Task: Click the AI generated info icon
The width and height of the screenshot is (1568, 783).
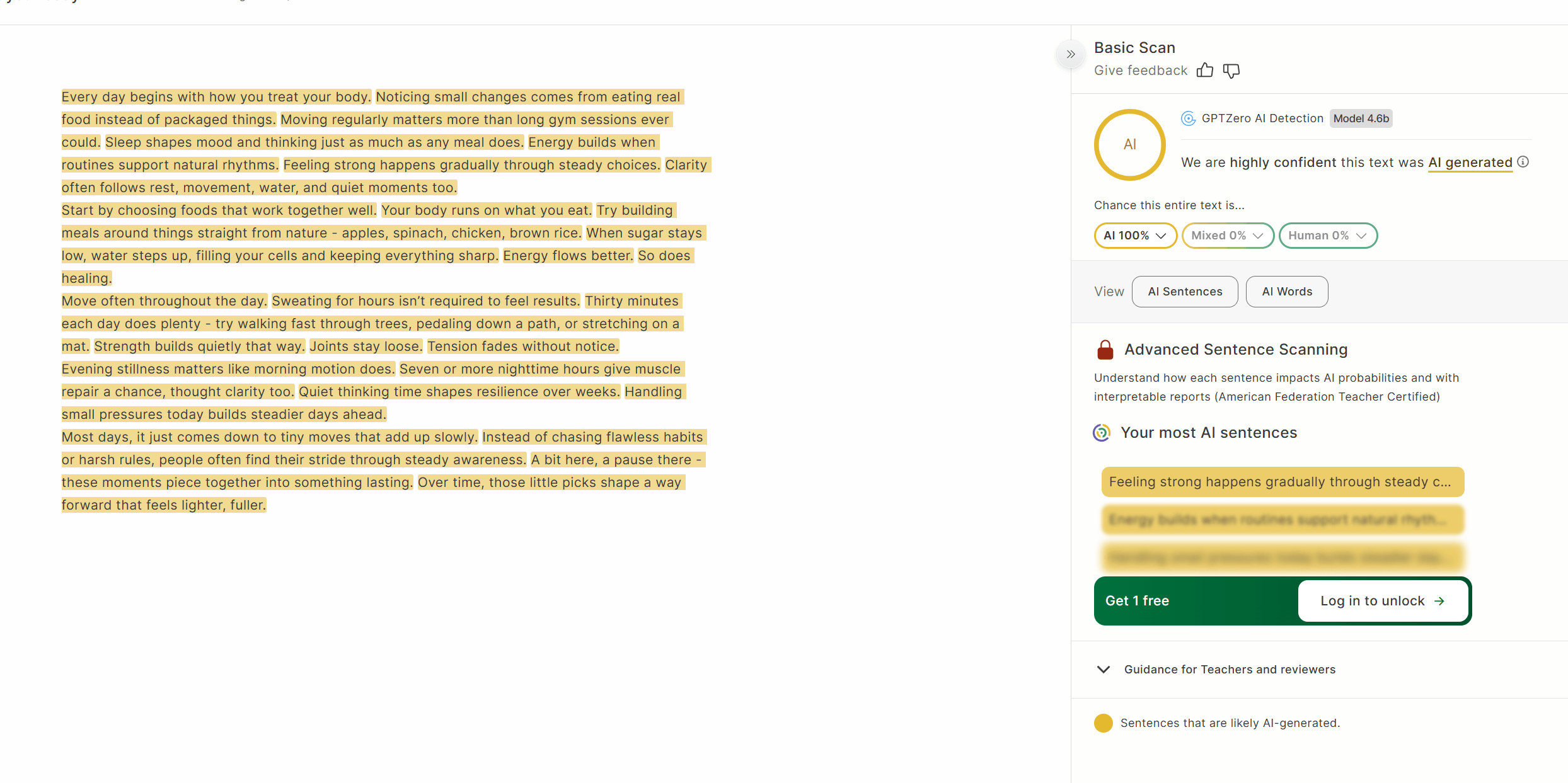Action: click(1523, 162)
